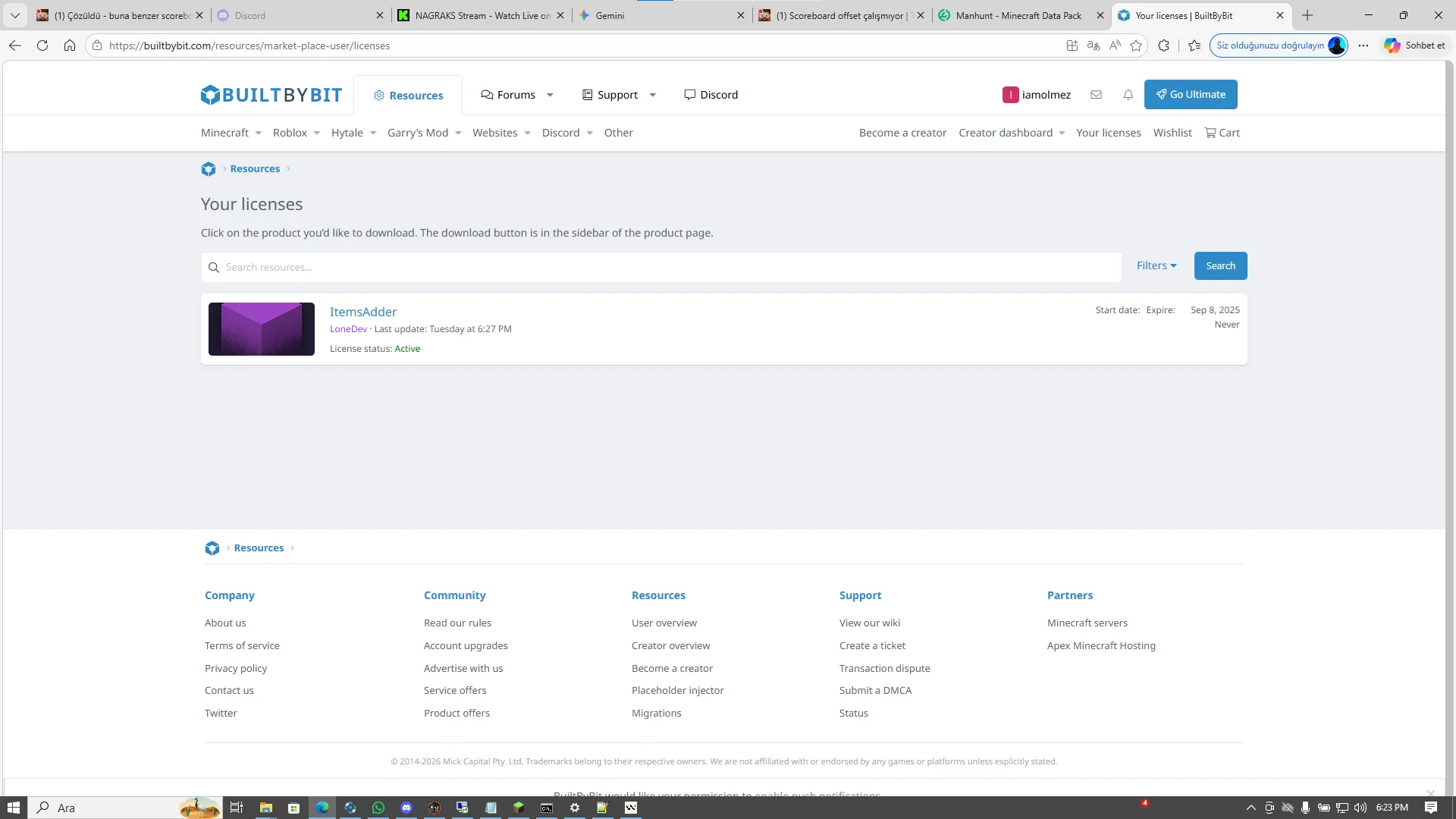
Task: Expand the Forums dropdown arrow
Action: click(550, 95)
